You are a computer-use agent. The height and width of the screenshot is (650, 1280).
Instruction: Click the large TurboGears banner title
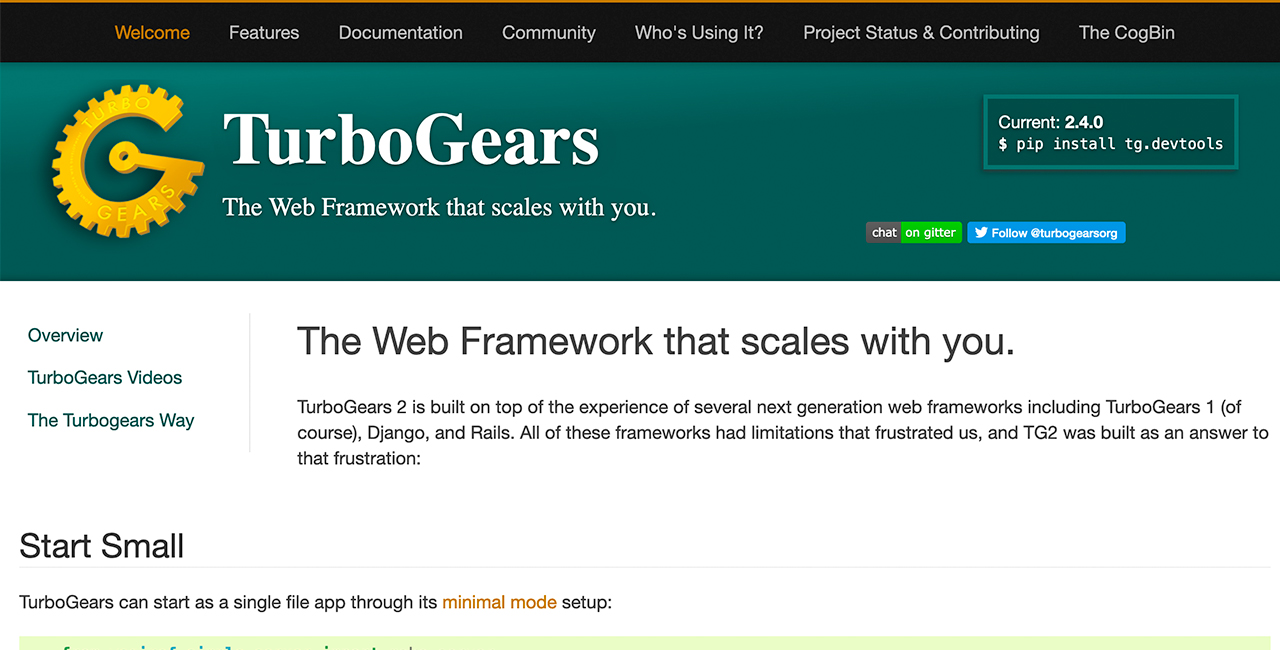tap(411, 140)
